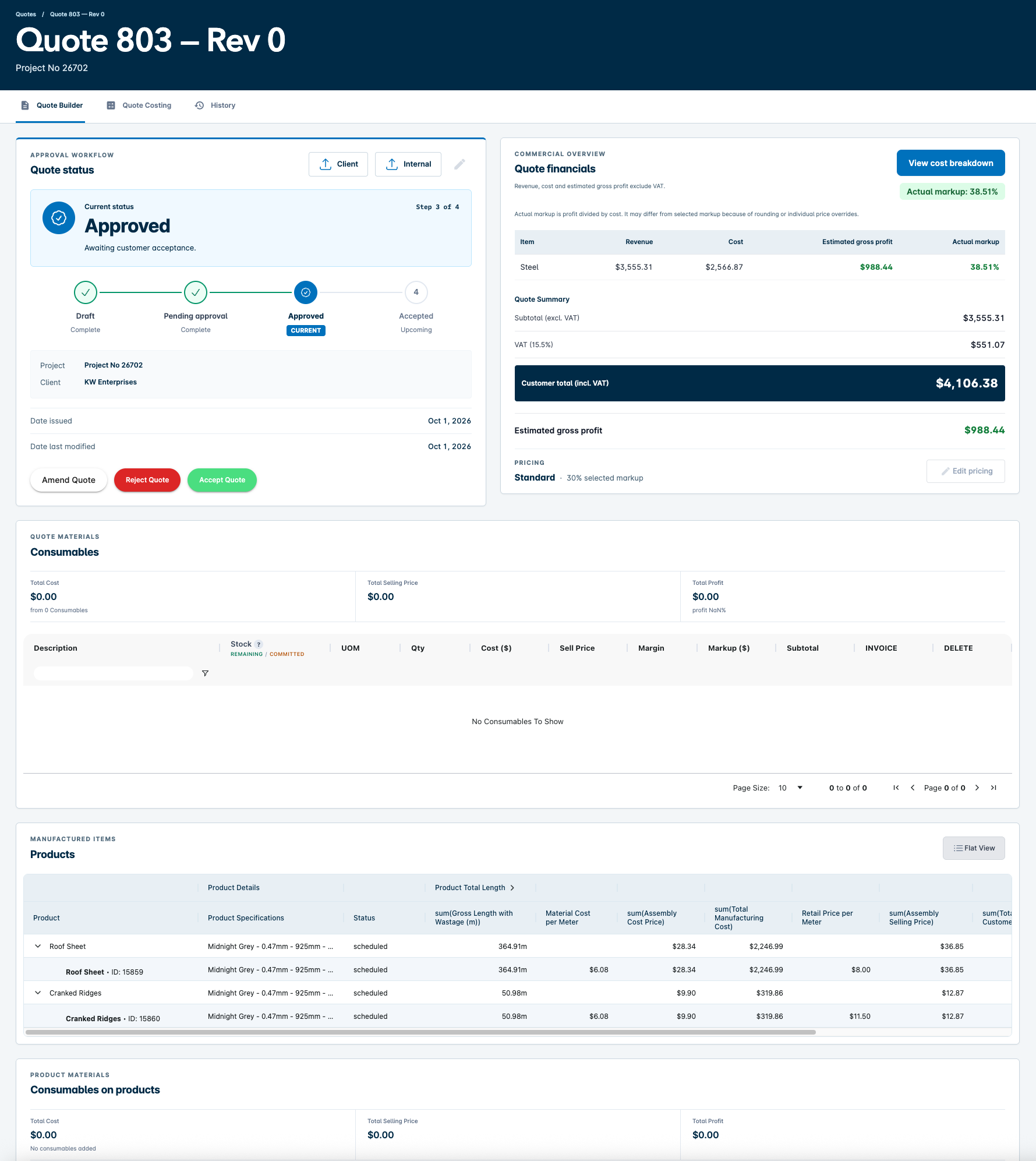Go to last page of Consumables table

[x=993, y=788]
